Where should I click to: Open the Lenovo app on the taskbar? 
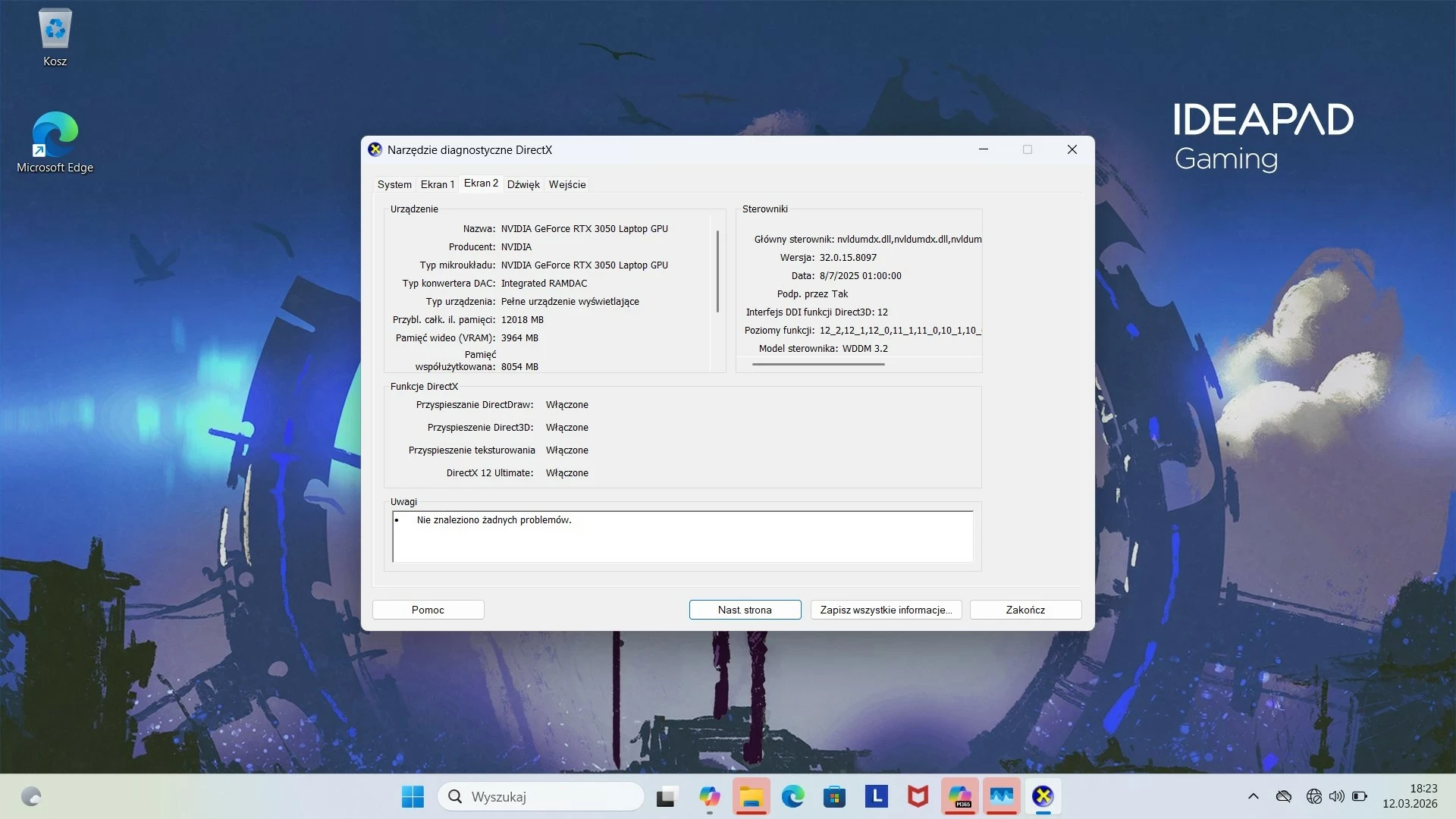click(x=877, y=796)
